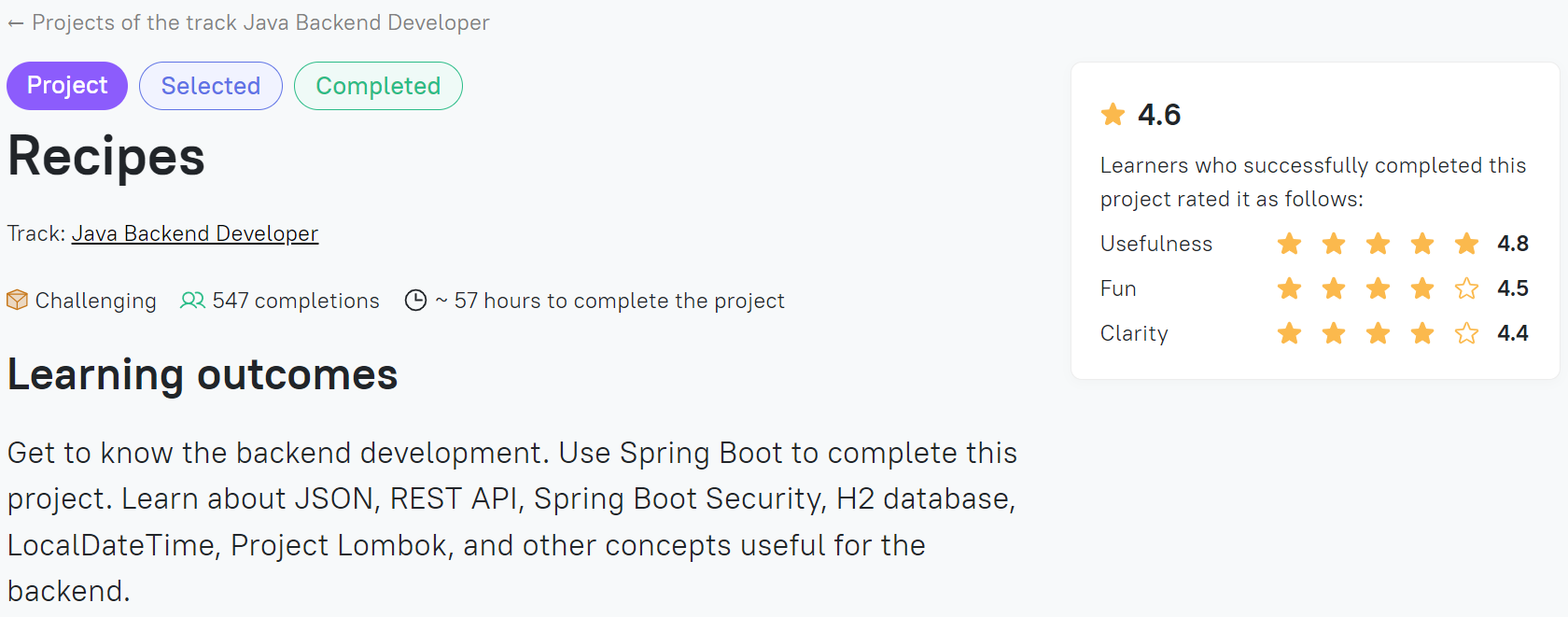The height and width of the screenshot is (617, 1568).
Task: Click the Learning outcomes heading
Action: [202, 374]
